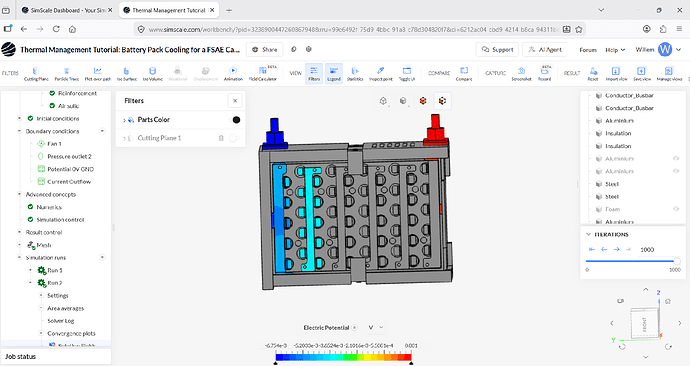Image resolution: width=690 pixels, height=366 pixels.
Task: Launch the AI Agent
Action: (545, 50)
